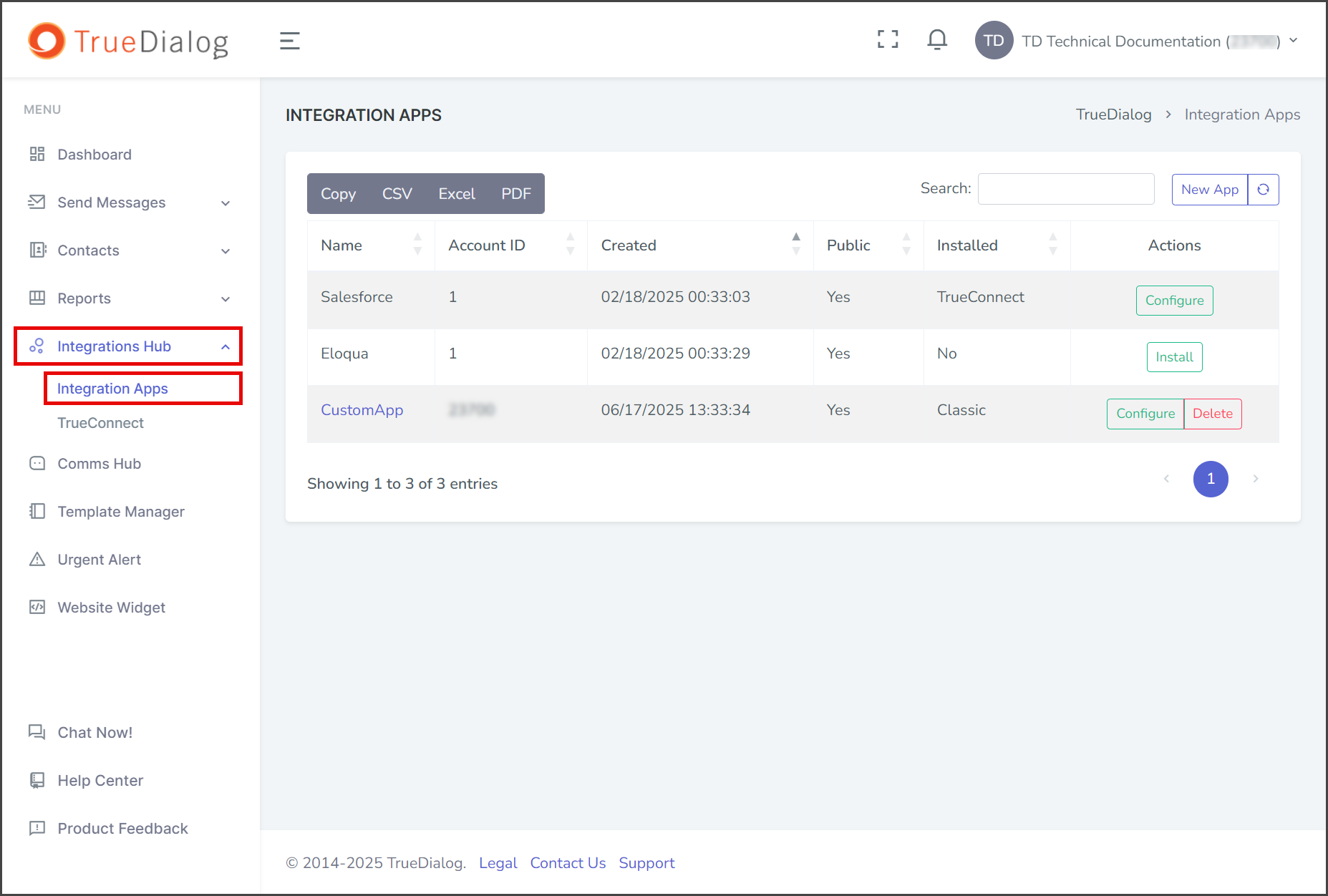The width and height of the screenshot is (1328, 896).
Task: Sort table by Name column
Action: click(x=371, y=245)
